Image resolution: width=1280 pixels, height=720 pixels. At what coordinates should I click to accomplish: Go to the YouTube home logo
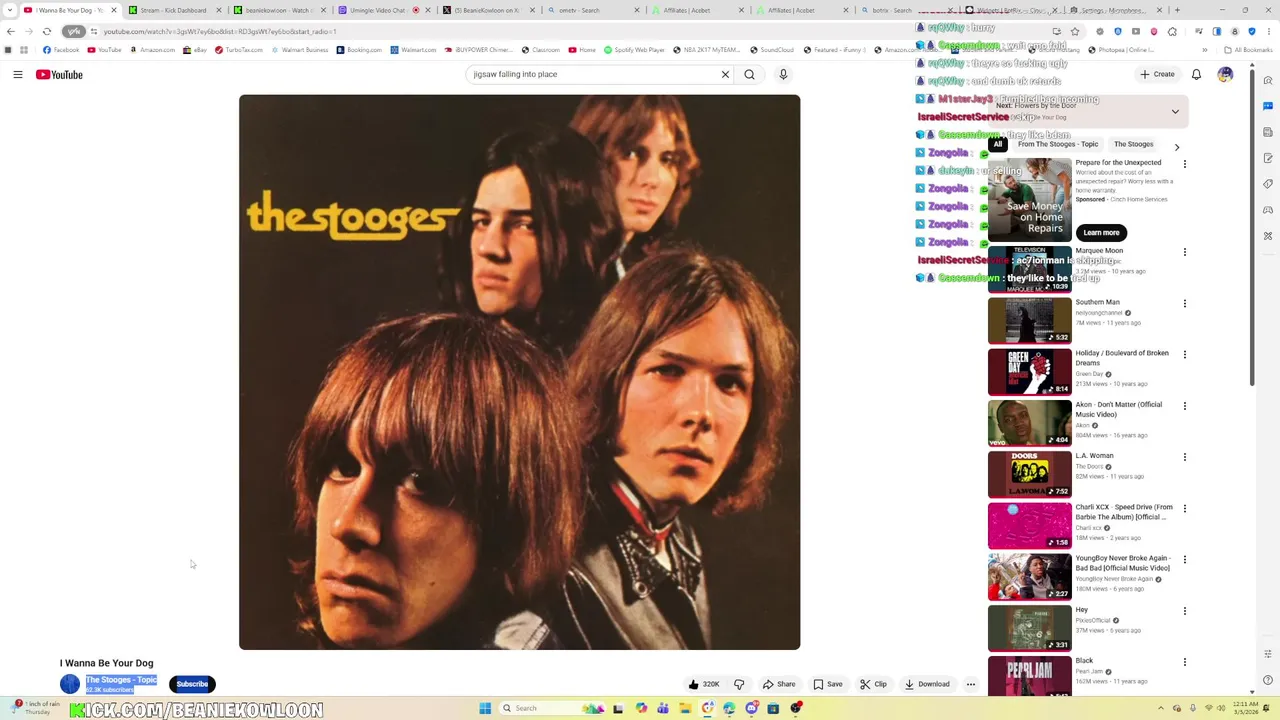(x=59, y=74)
